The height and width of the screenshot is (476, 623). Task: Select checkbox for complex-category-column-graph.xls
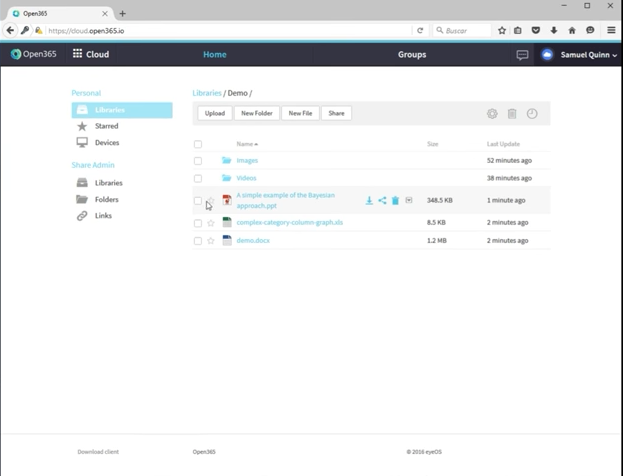(198, 223)
